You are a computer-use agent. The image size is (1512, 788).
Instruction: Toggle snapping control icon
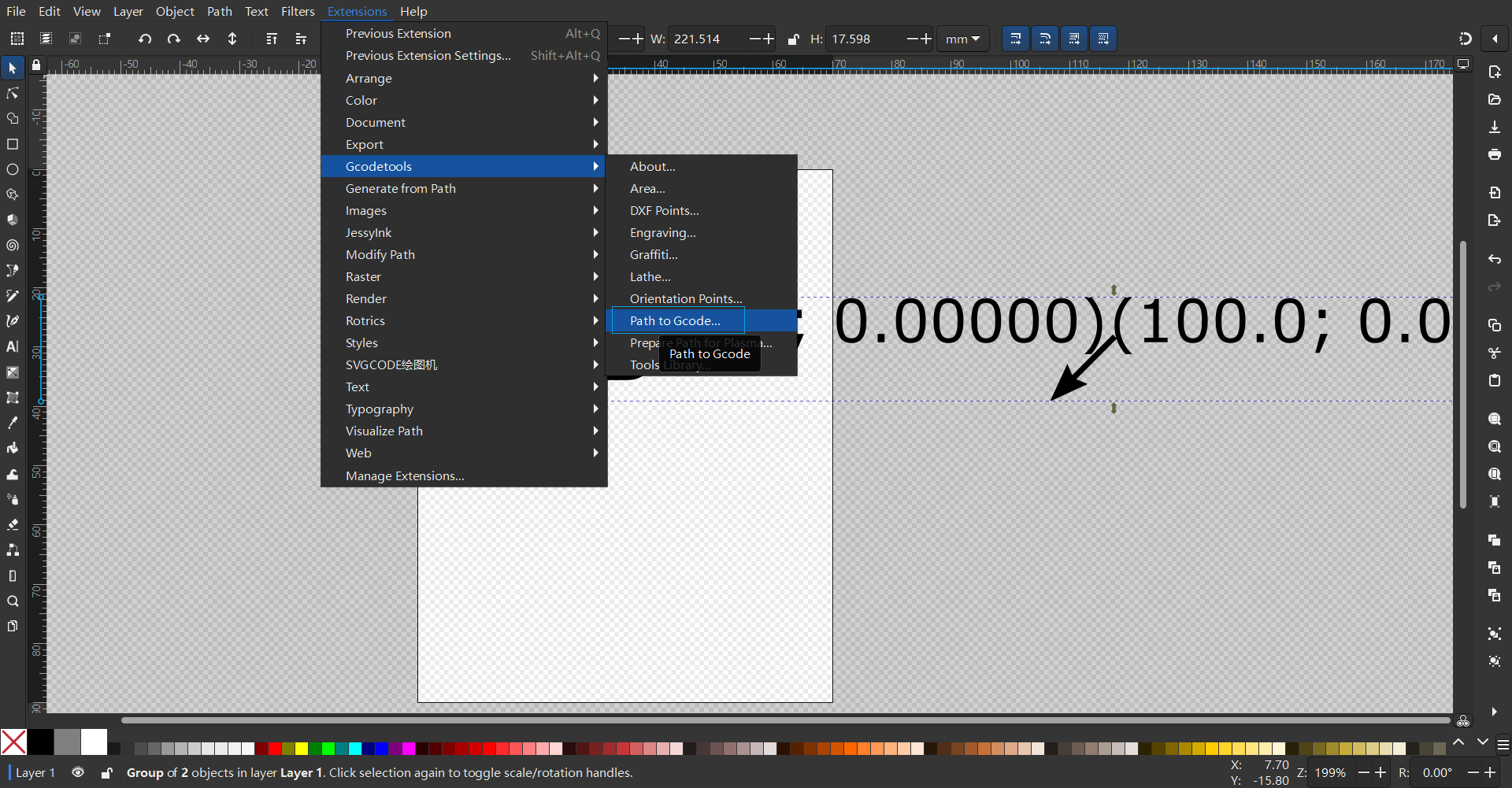(1465, 39)
